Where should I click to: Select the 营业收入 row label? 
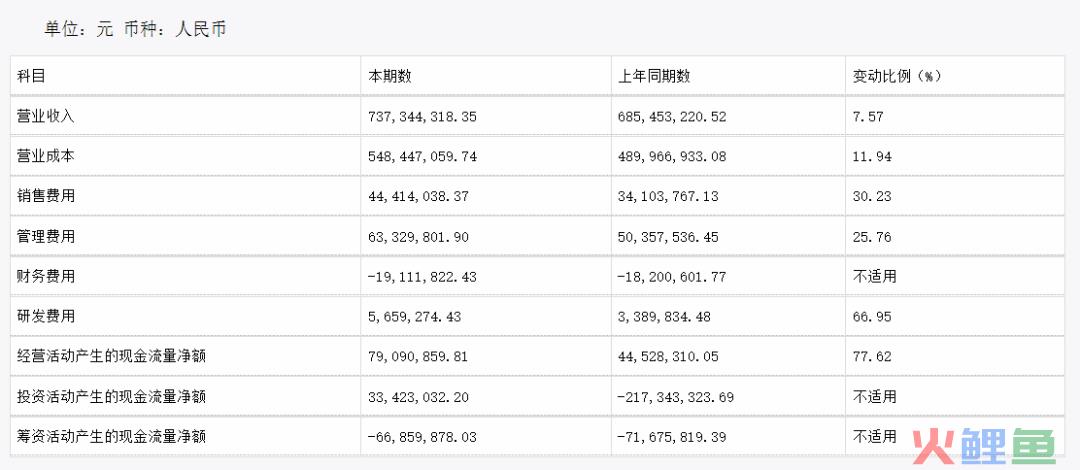45,116
